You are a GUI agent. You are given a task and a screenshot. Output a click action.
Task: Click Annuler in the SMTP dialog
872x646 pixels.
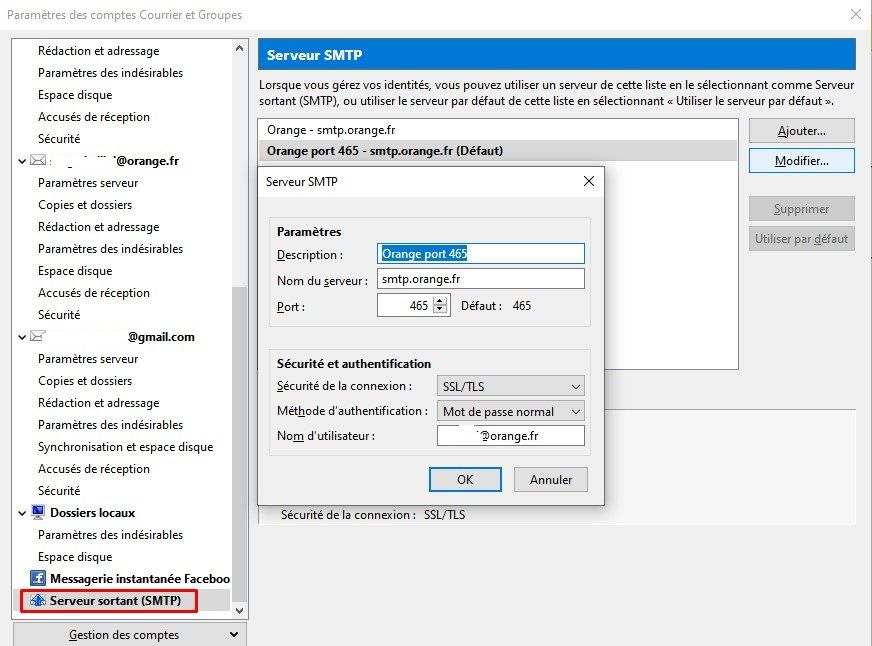pyautogui.click(x=551, y=479)
